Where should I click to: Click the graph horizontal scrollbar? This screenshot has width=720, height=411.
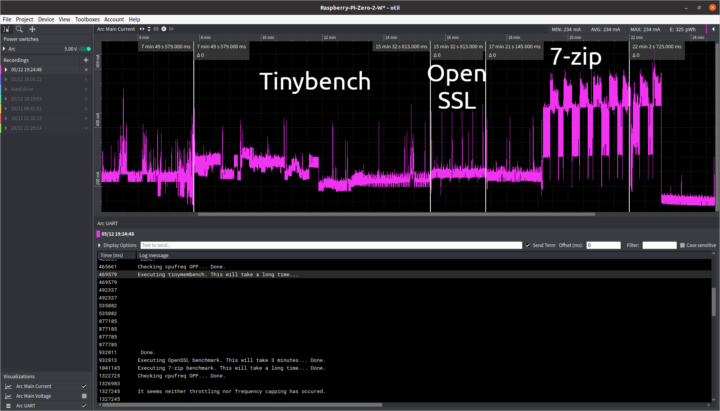click(396, 214)
